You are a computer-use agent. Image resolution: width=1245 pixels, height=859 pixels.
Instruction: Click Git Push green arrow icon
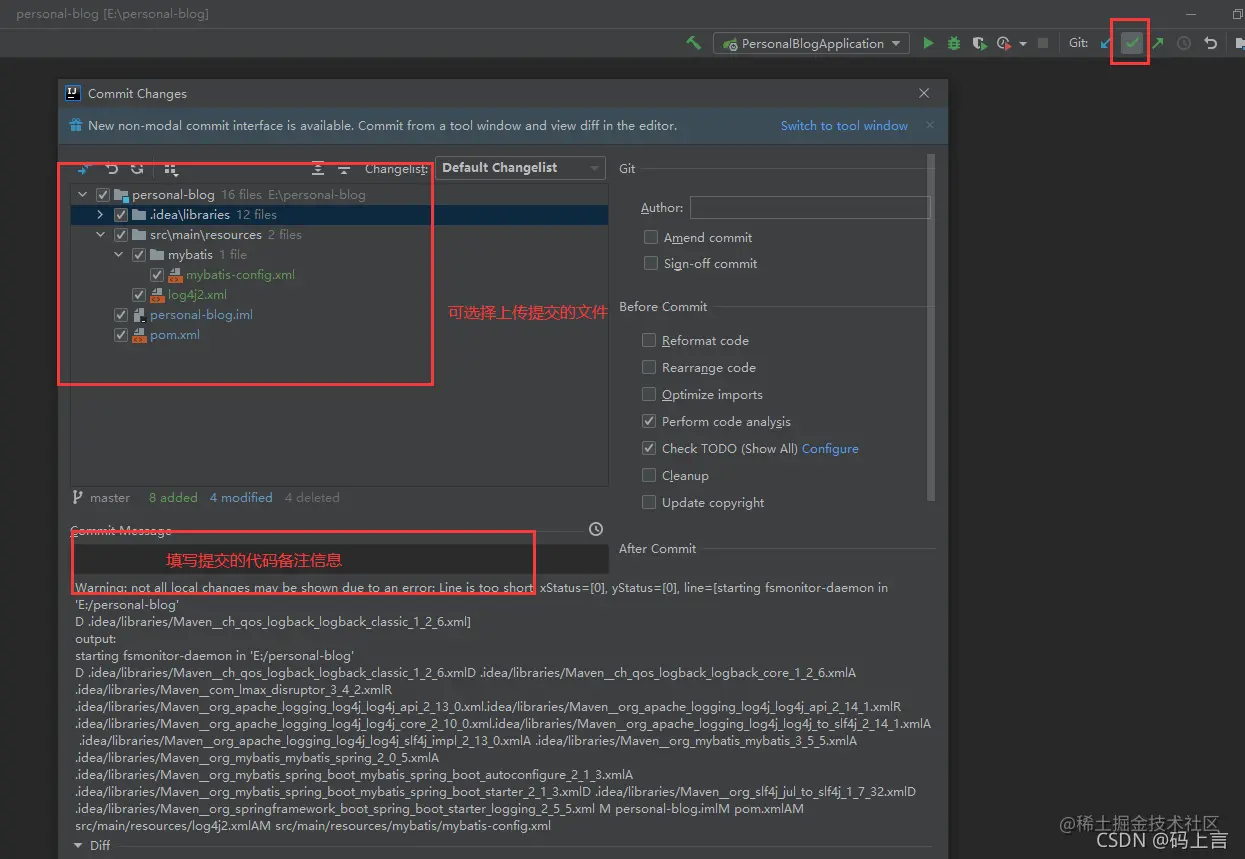pyautogui.click(x=1158, y=43)
